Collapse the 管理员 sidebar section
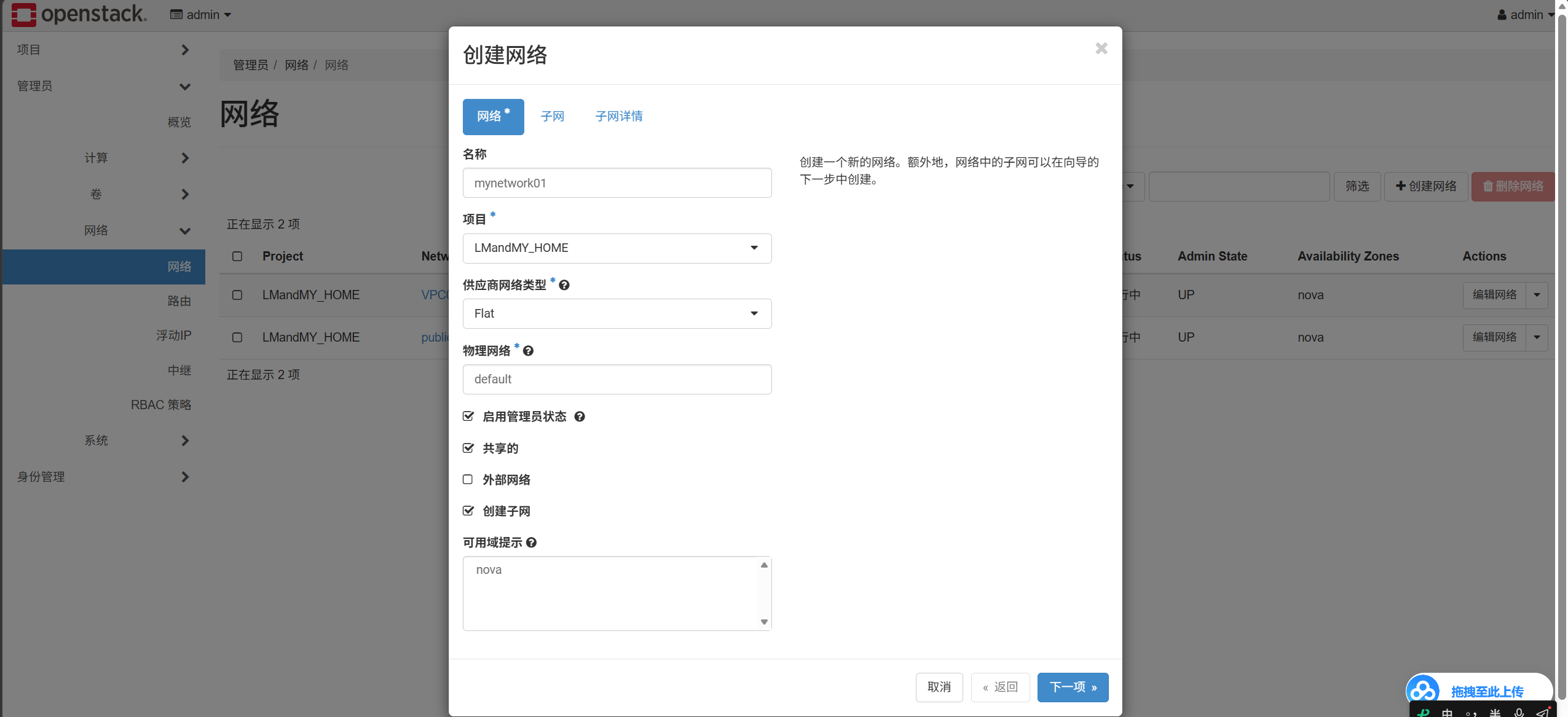The width and height of the screenshot is (1568, 717). [x=103, y=86]
